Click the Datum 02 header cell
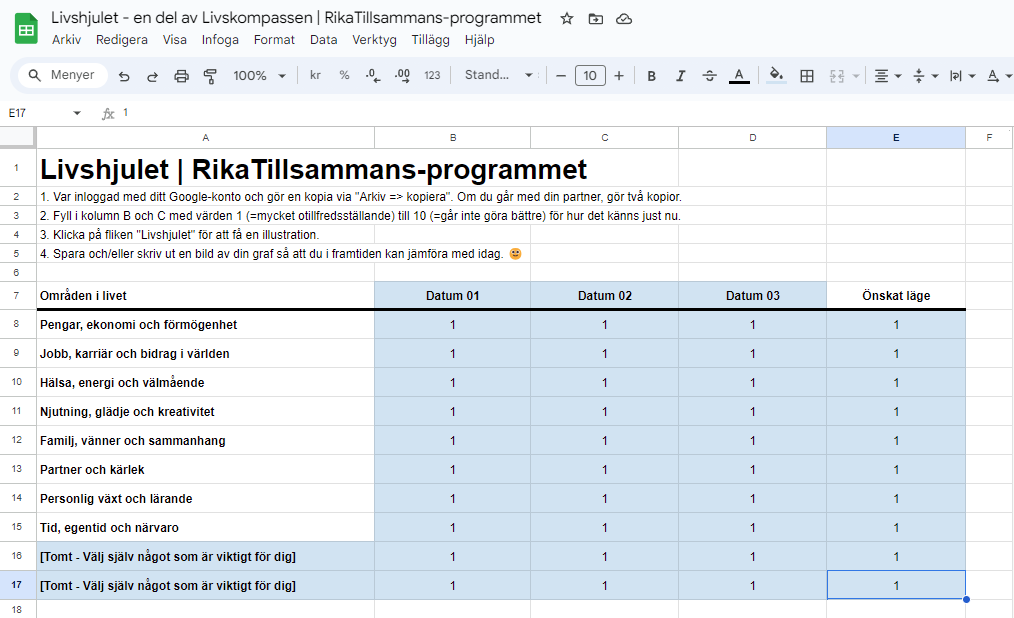Image resolution: width=1014 pixels, height=618 pixels. [x=605, y=295]
